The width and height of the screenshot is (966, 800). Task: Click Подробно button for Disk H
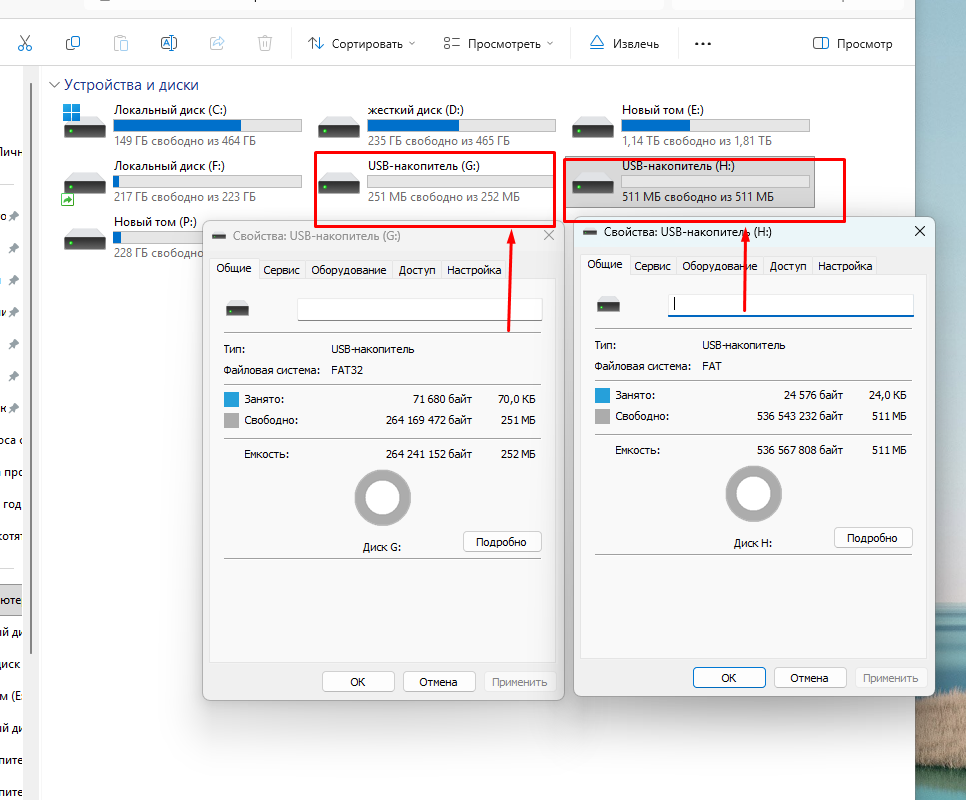tap(872, 538)
